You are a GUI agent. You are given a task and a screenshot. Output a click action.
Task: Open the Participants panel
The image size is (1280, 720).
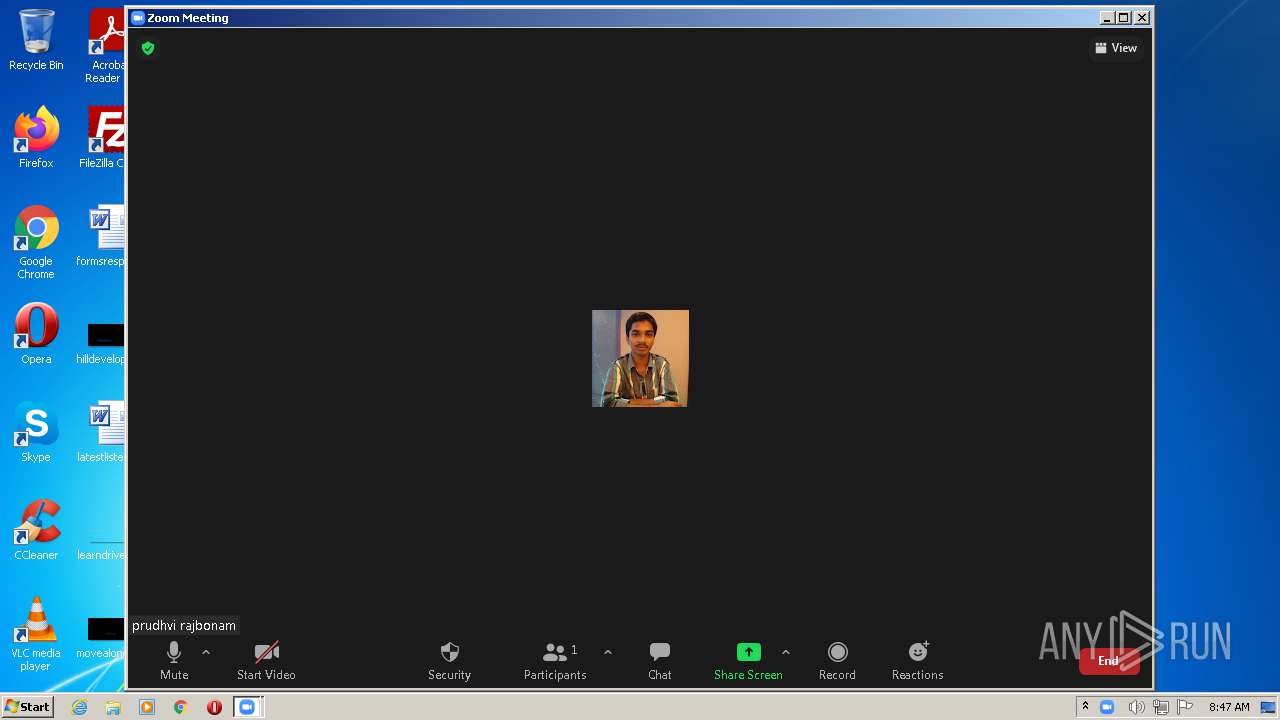pyautogui.click(x=555, y=661)
